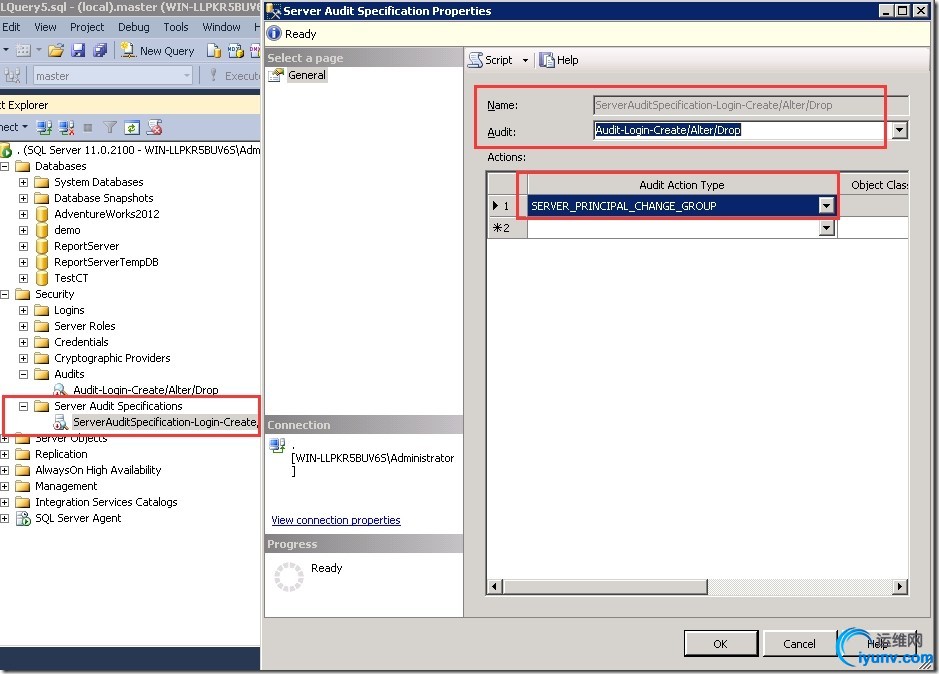Viewport: 939px width, 674px height.
Task: Select the Database Snapshots folder
Action: point(104,198)
